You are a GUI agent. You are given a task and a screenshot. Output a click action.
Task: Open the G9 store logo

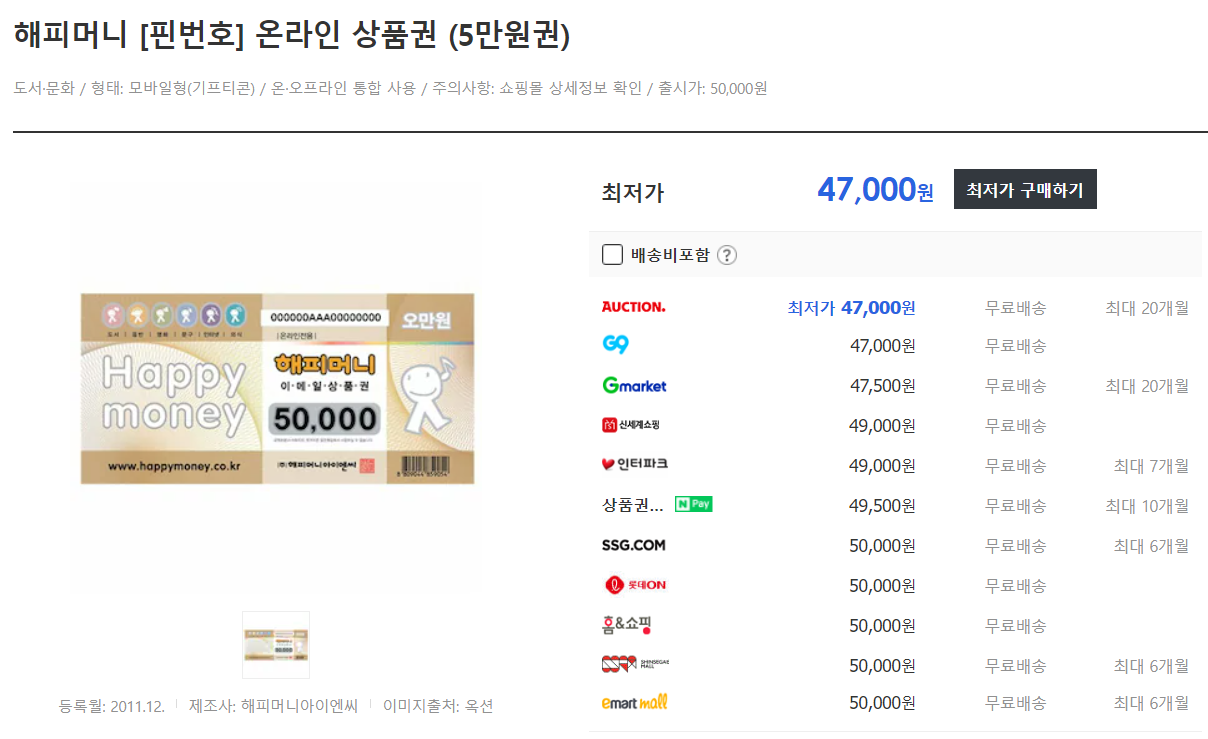pyautogui.click(x=615, y=345)
